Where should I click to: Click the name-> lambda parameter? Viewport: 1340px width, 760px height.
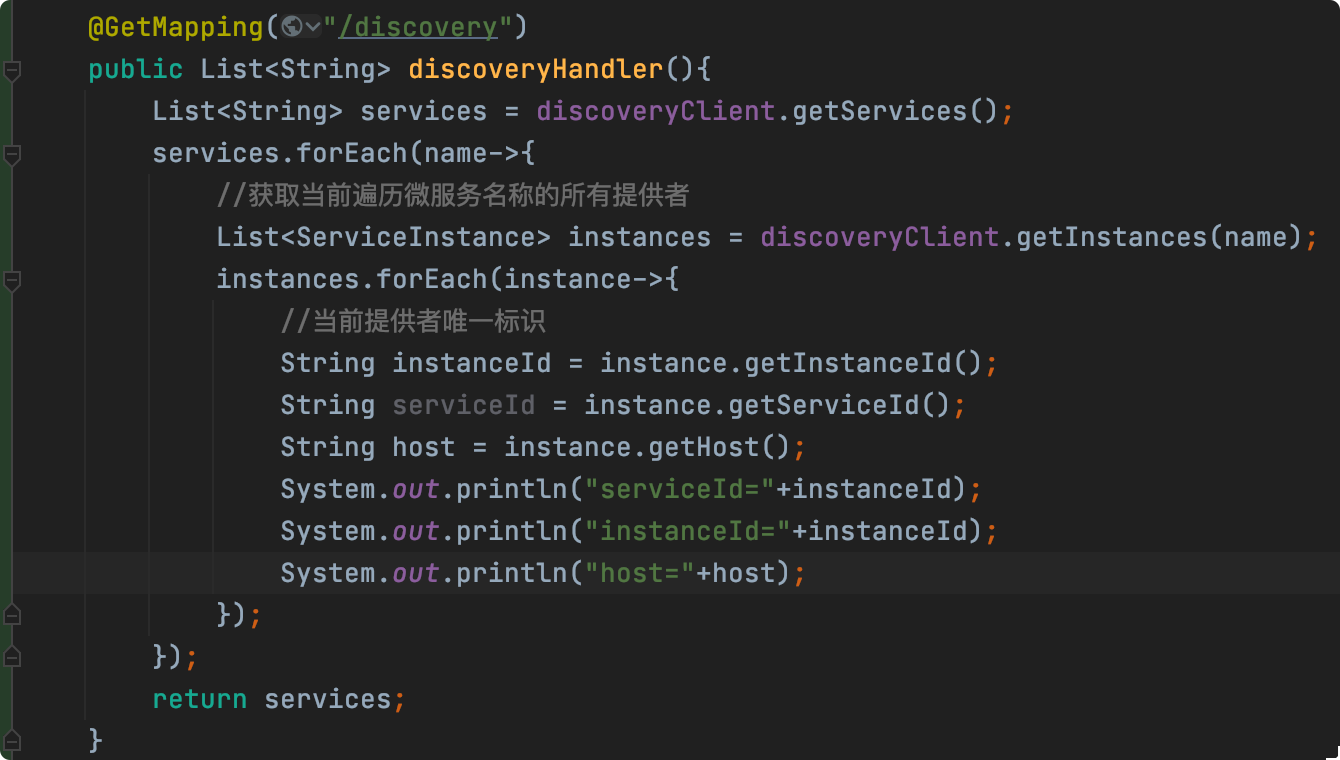472,153
